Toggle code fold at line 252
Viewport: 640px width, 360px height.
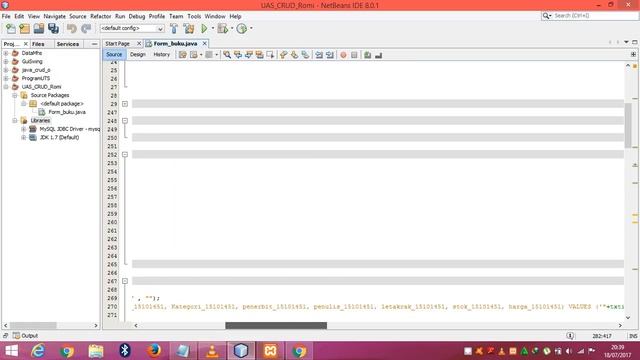point(125,155)
